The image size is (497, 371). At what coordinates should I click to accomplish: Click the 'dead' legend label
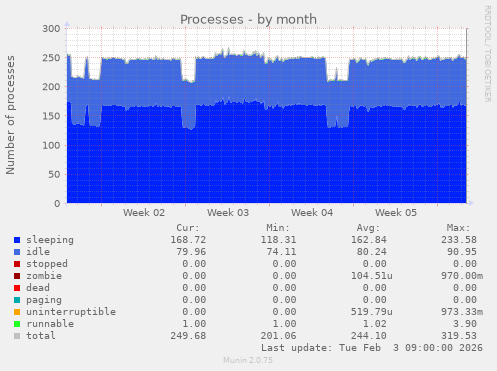38,288
